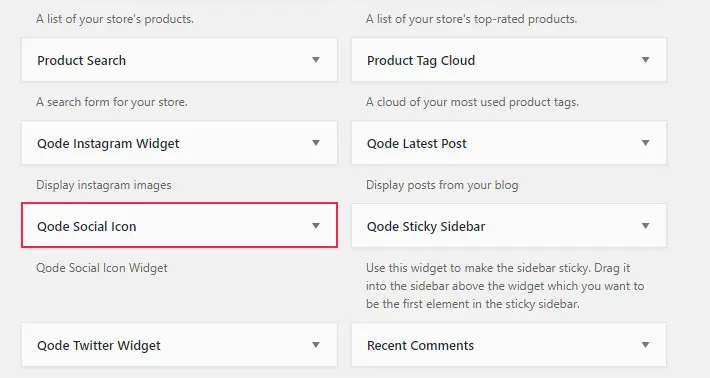
Task: Click the 'Display instagram images' description
Action: (104, 185)
